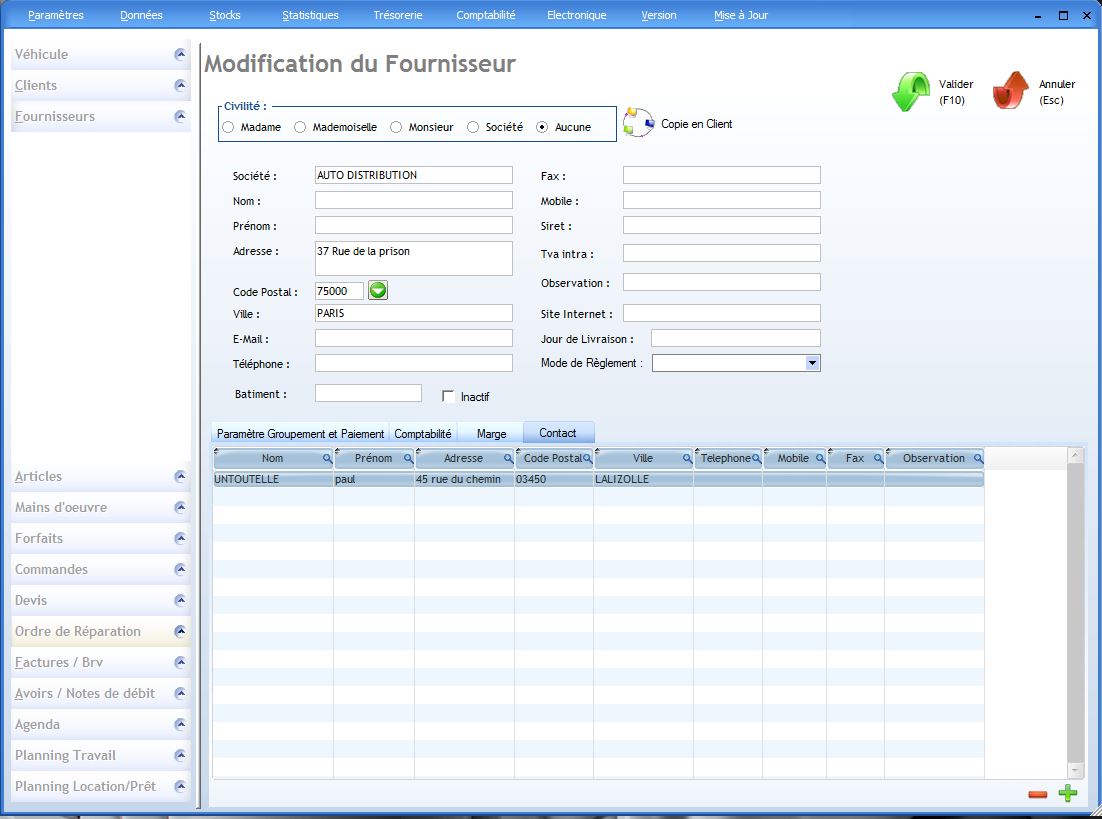Click the search icon in Observation column header
The height and width of the screenshot is (819, 1102).
[978, 458]
